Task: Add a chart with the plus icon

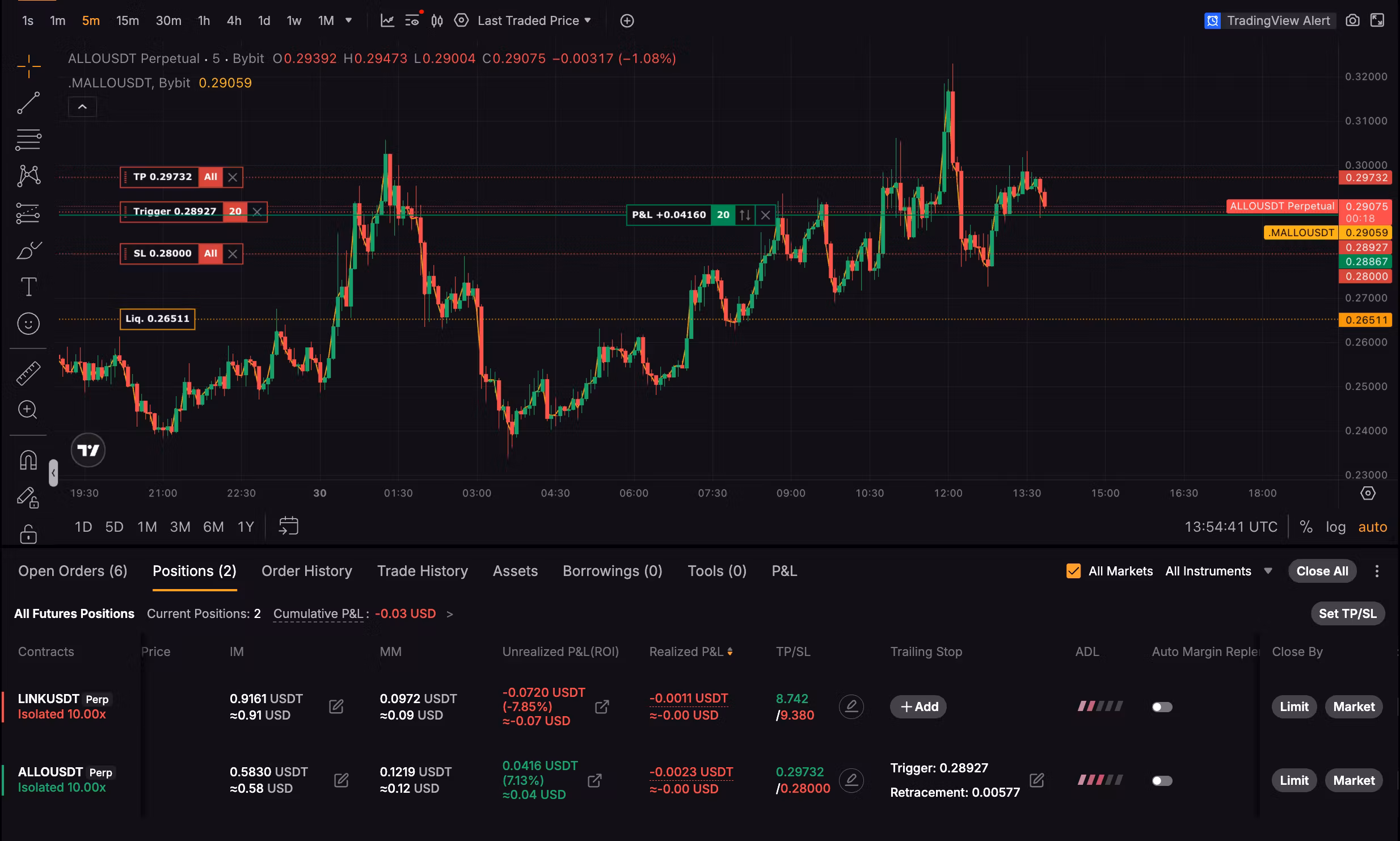Action: coord(627,21)
